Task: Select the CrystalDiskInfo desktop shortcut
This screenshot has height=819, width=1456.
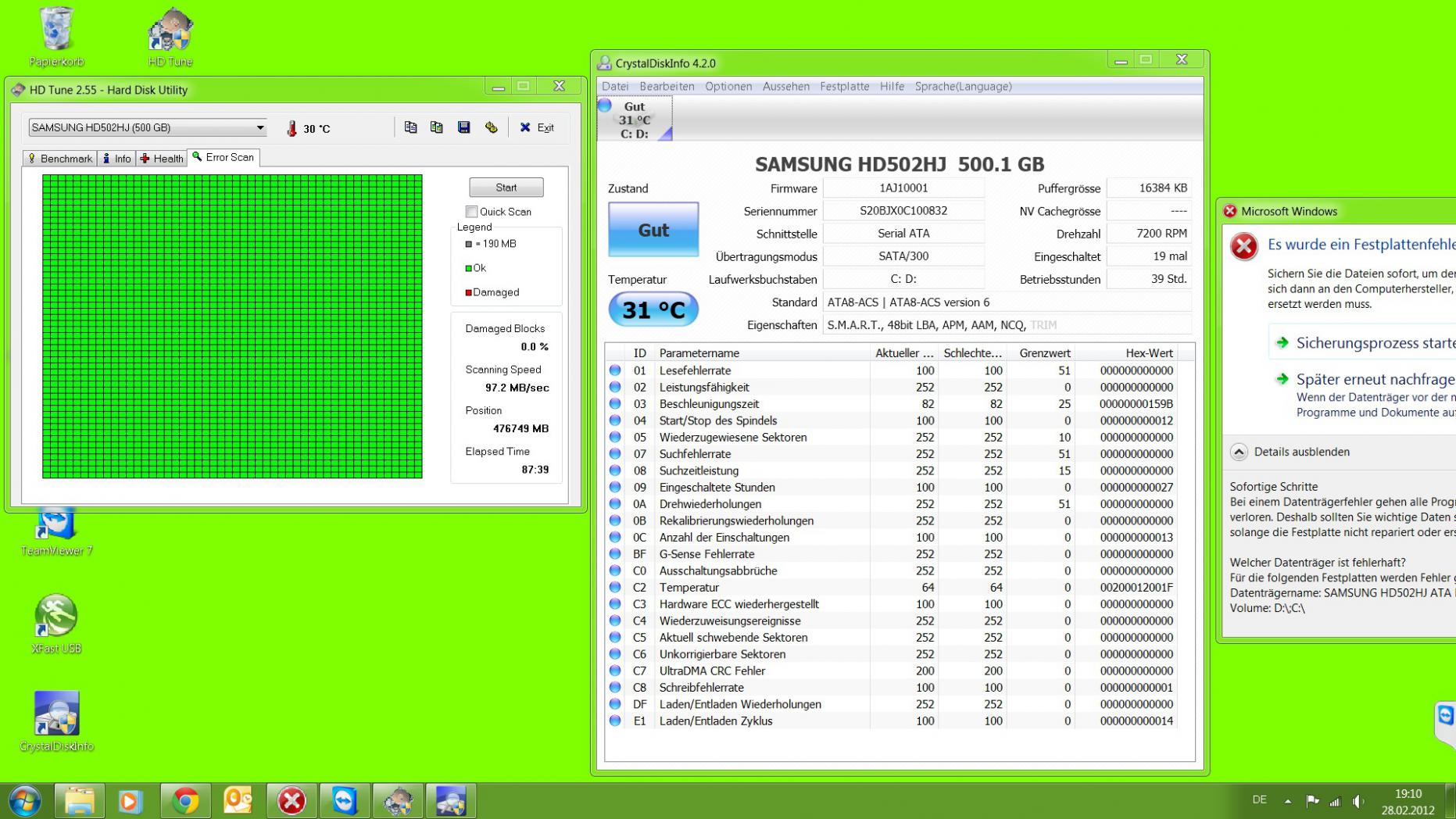Action: [56, 722]
